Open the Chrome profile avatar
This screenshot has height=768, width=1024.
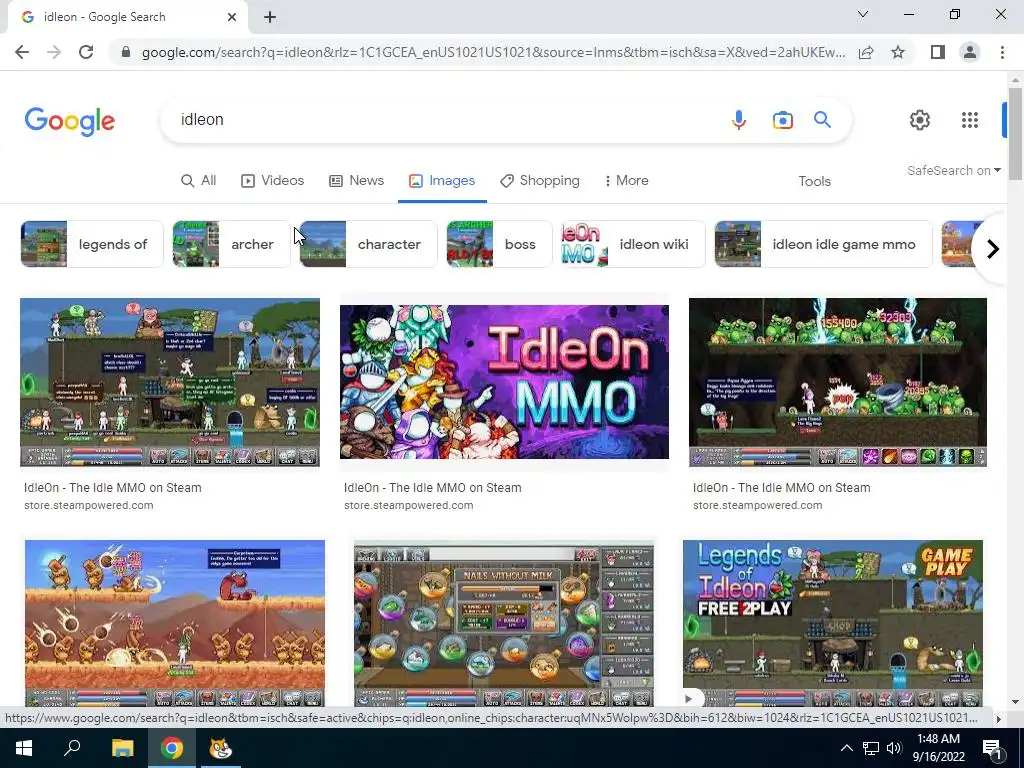tap(970, 52)
